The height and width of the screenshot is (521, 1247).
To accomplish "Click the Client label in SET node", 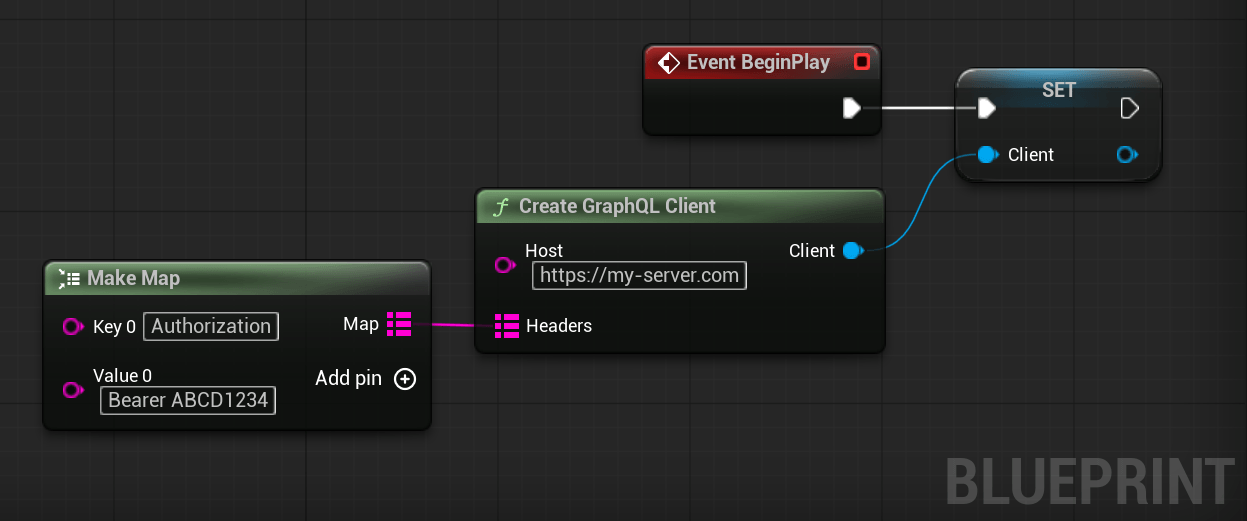I will pyautogui.click(x=1031, y=154).
